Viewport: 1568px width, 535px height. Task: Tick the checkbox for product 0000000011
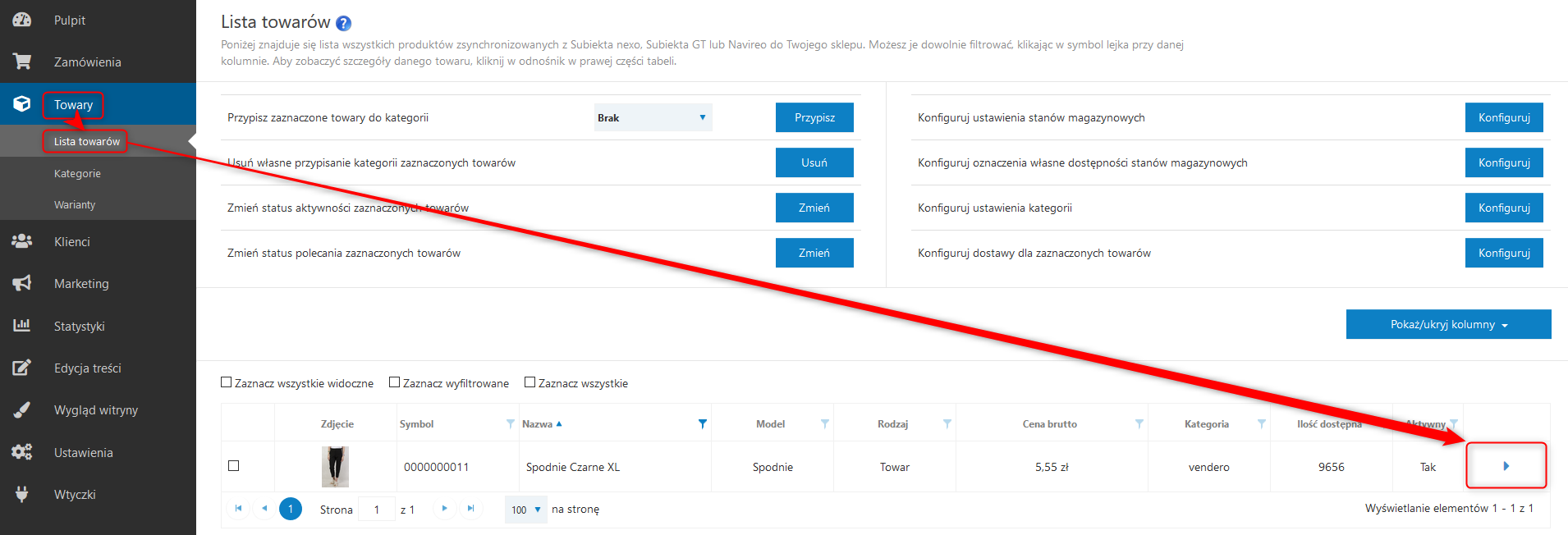[234, 466]
